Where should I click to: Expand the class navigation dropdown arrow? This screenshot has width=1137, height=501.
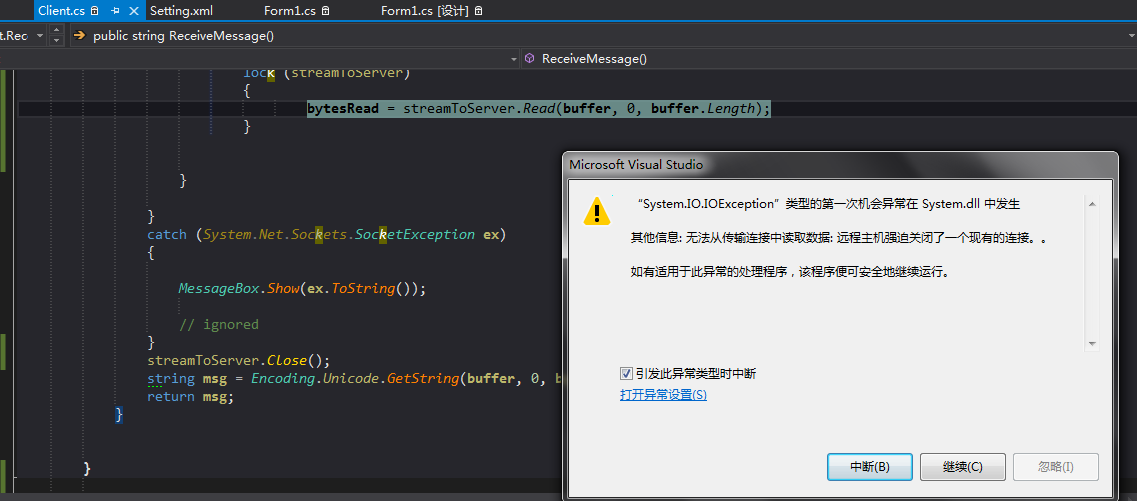coord(513,59)
